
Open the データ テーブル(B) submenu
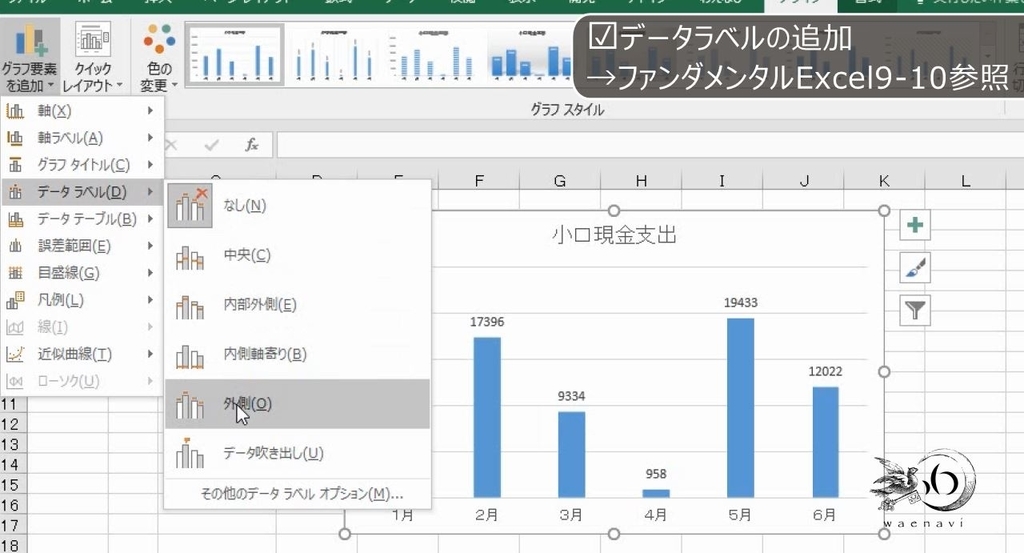tap(82, 219)
